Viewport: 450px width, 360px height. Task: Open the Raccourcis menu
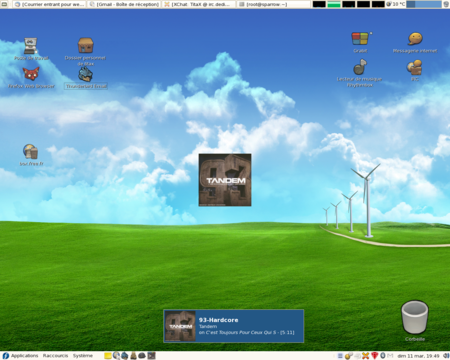[x=55, y=356]
